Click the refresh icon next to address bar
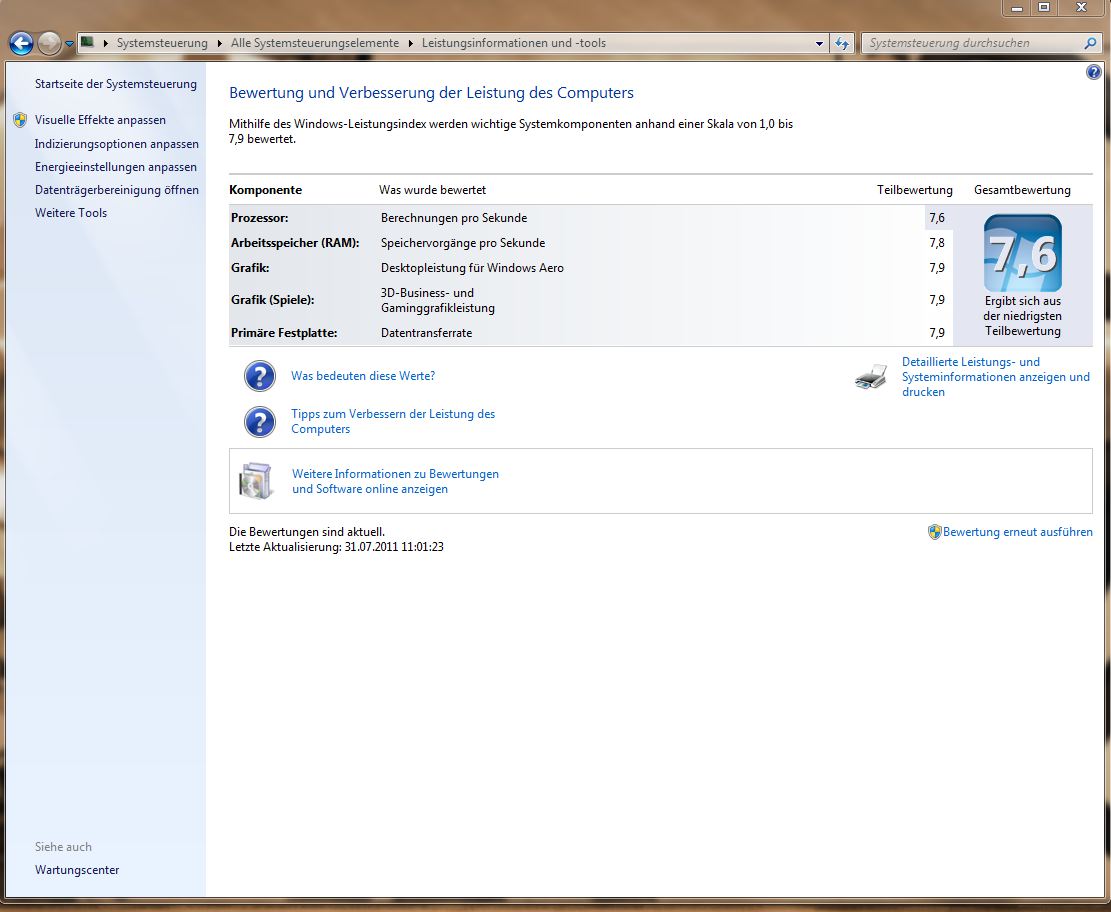The height and width of the screenshot is (912, 1111). pyautogui.click(x=842, y=43)
